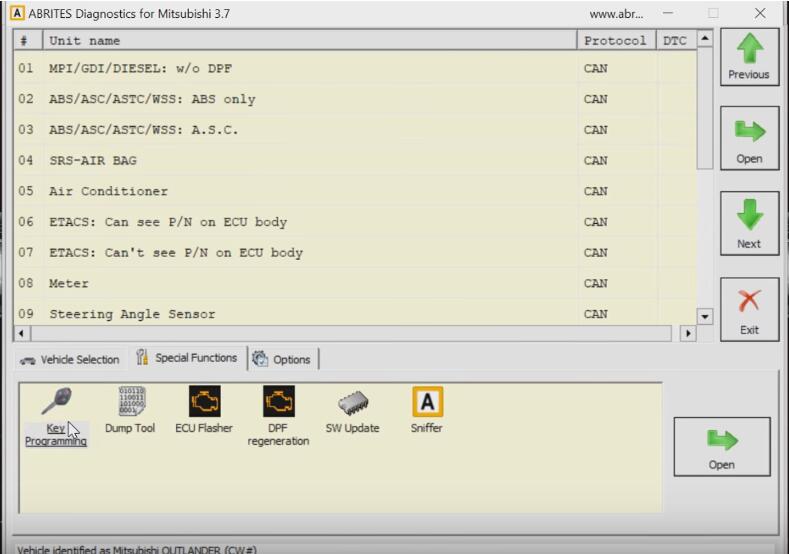789x554 pixels.
Task: Select row 06 ETACS: Can see P/N
Action: tap(355, 222)
